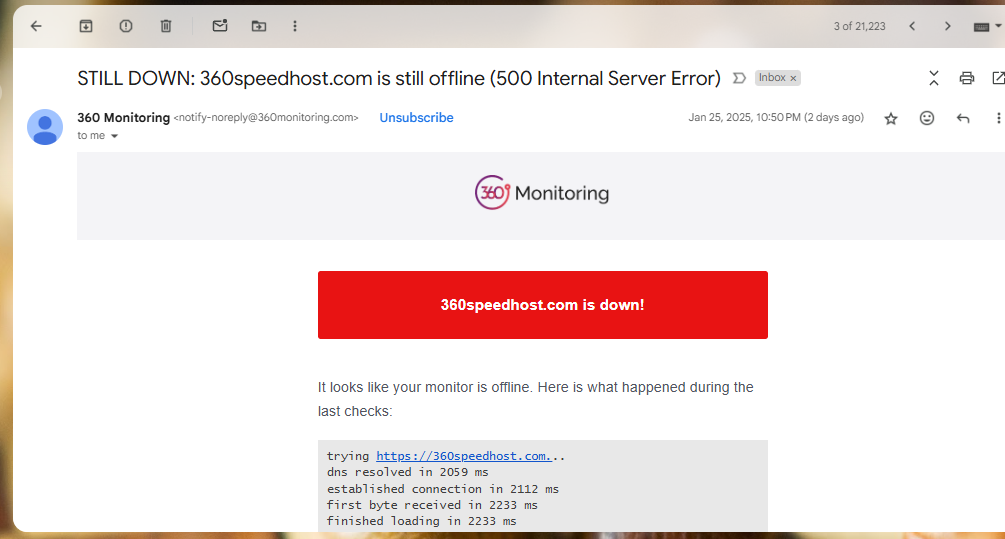
Task: Go to the older email arrow
Action: [x=947, y=26]
